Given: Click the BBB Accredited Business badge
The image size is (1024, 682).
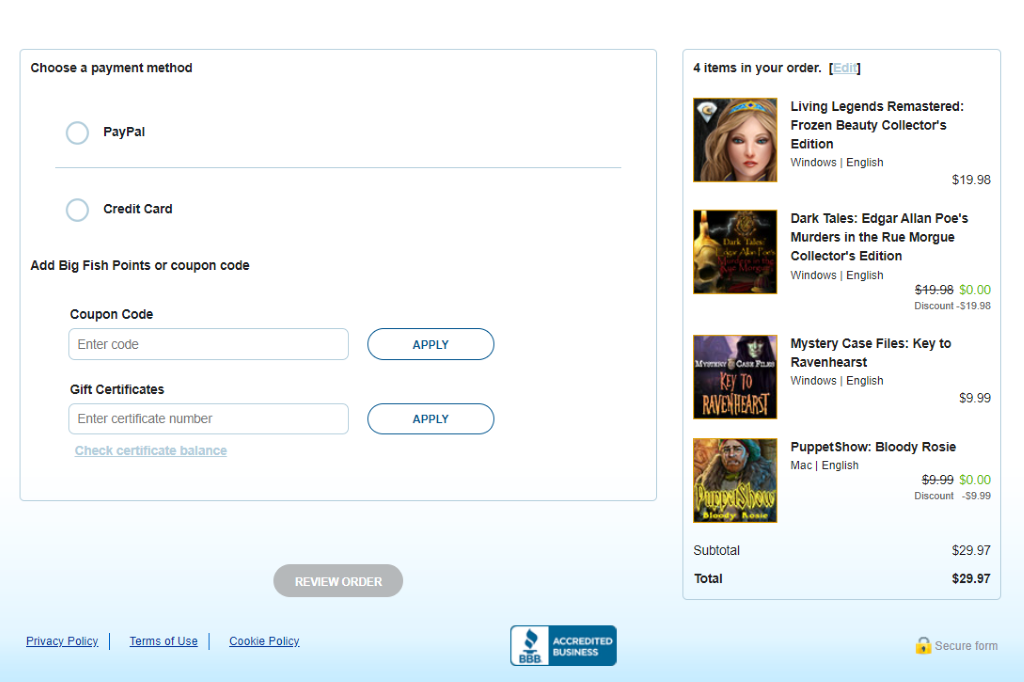Looking at the screenshot, I should click(564, 645).
